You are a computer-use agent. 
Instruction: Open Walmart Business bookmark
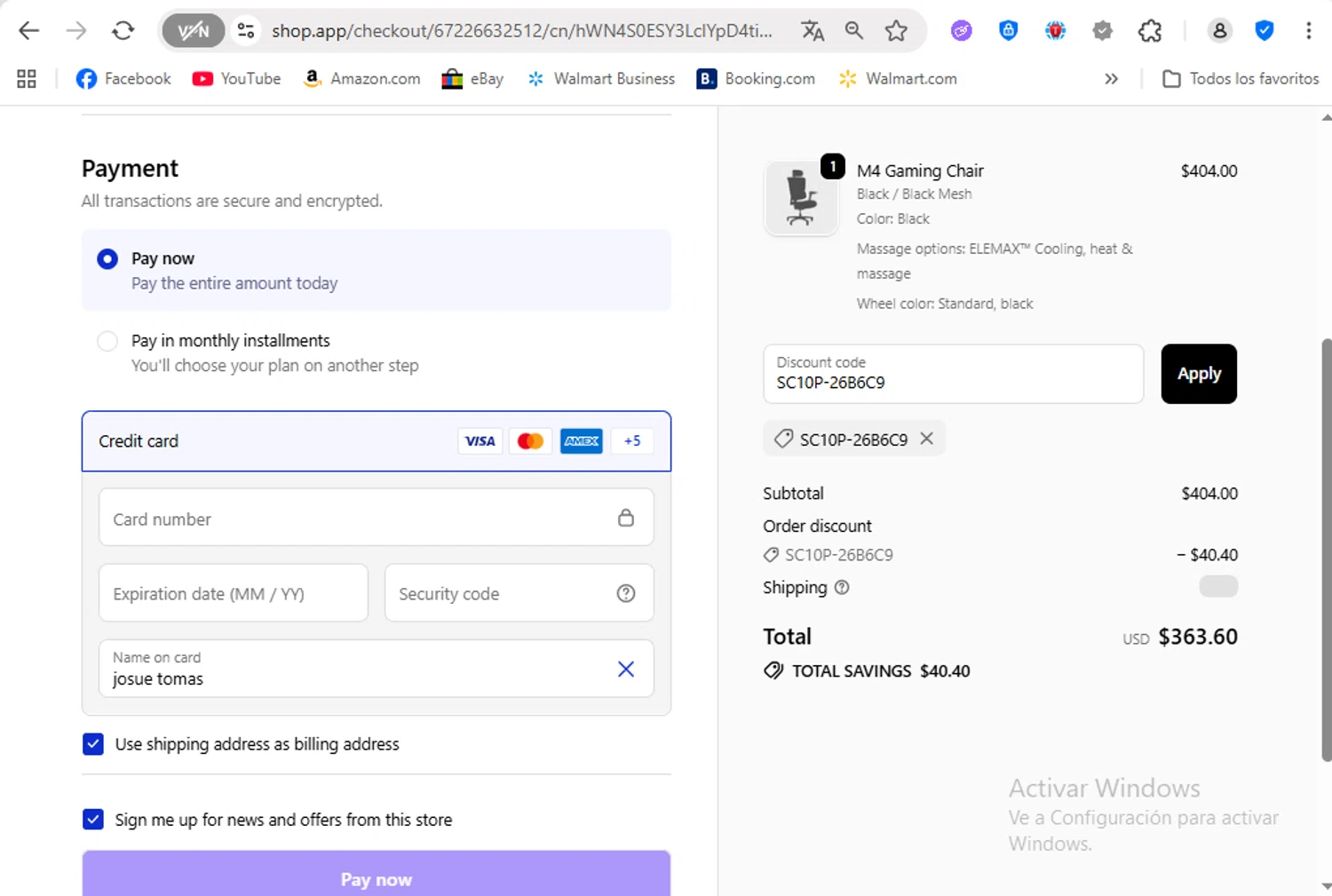coord(600,79)
